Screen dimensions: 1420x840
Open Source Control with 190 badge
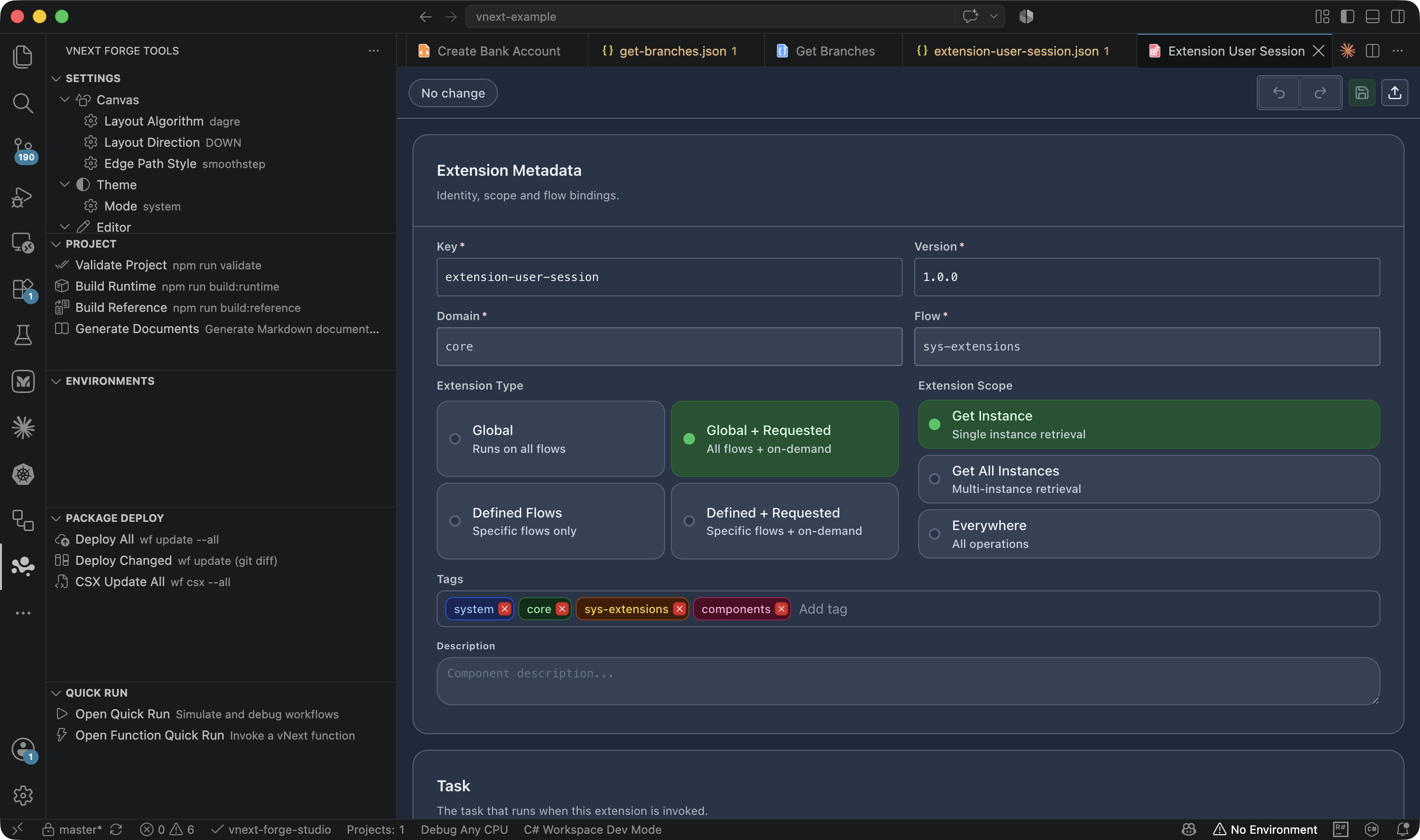(24, 151)
